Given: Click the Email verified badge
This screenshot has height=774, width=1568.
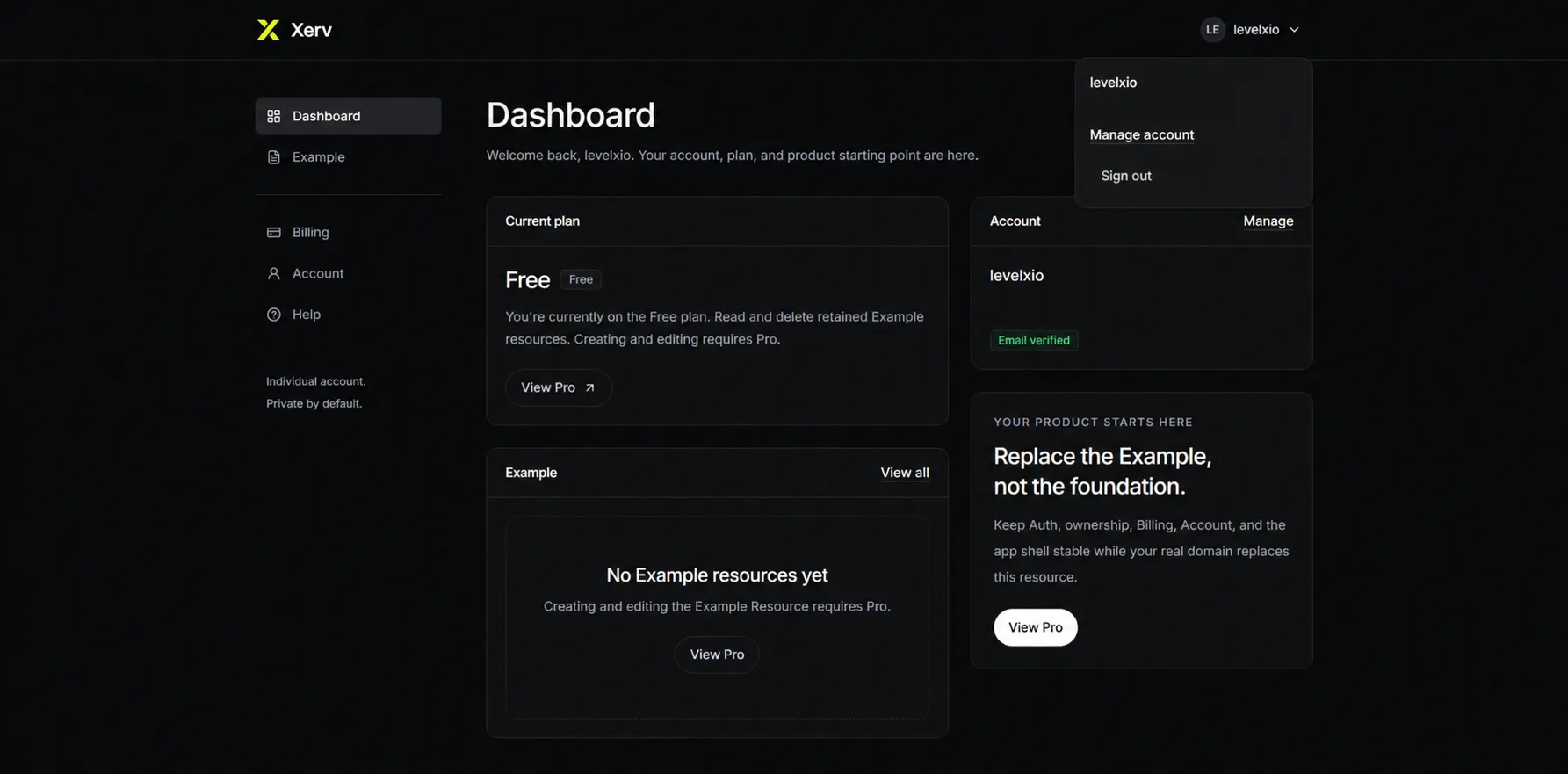Looking at the screenshot, I should pos(1034,340).
